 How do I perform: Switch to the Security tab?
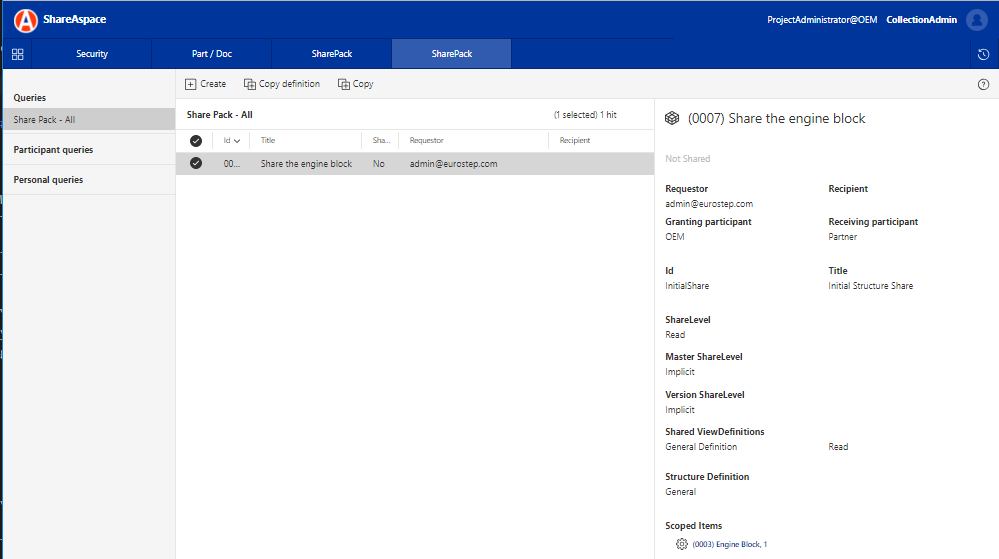pos(92,54)
